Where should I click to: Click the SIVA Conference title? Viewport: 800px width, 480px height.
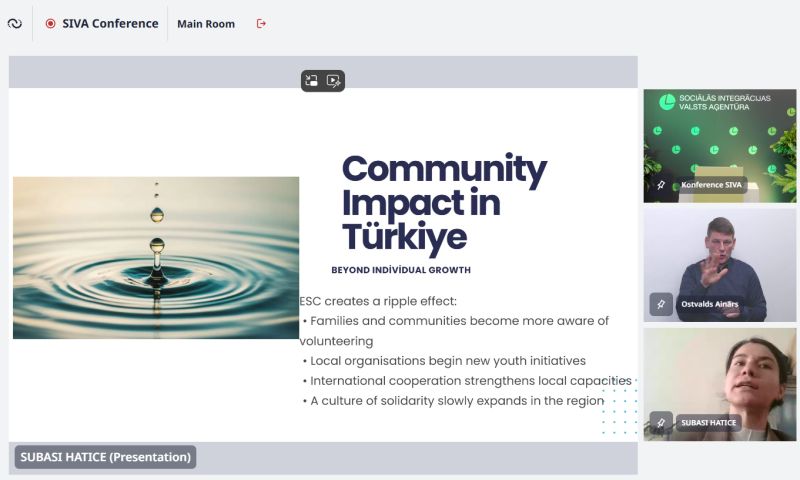110,24
